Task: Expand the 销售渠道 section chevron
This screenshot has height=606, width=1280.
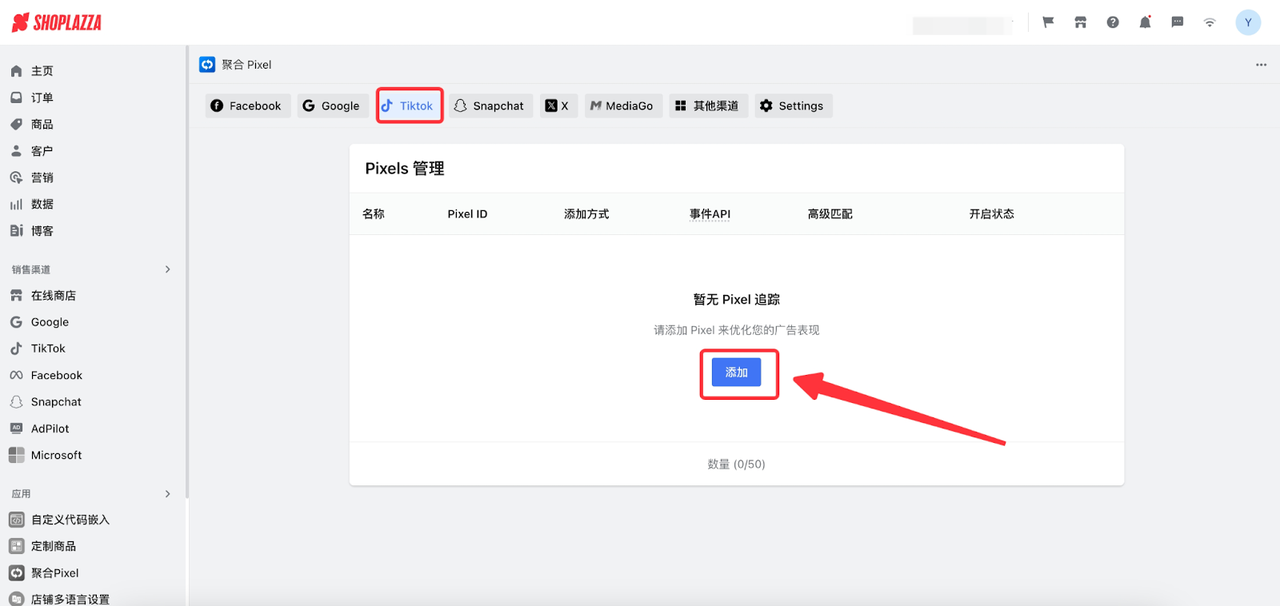Action: click(168, 269)
